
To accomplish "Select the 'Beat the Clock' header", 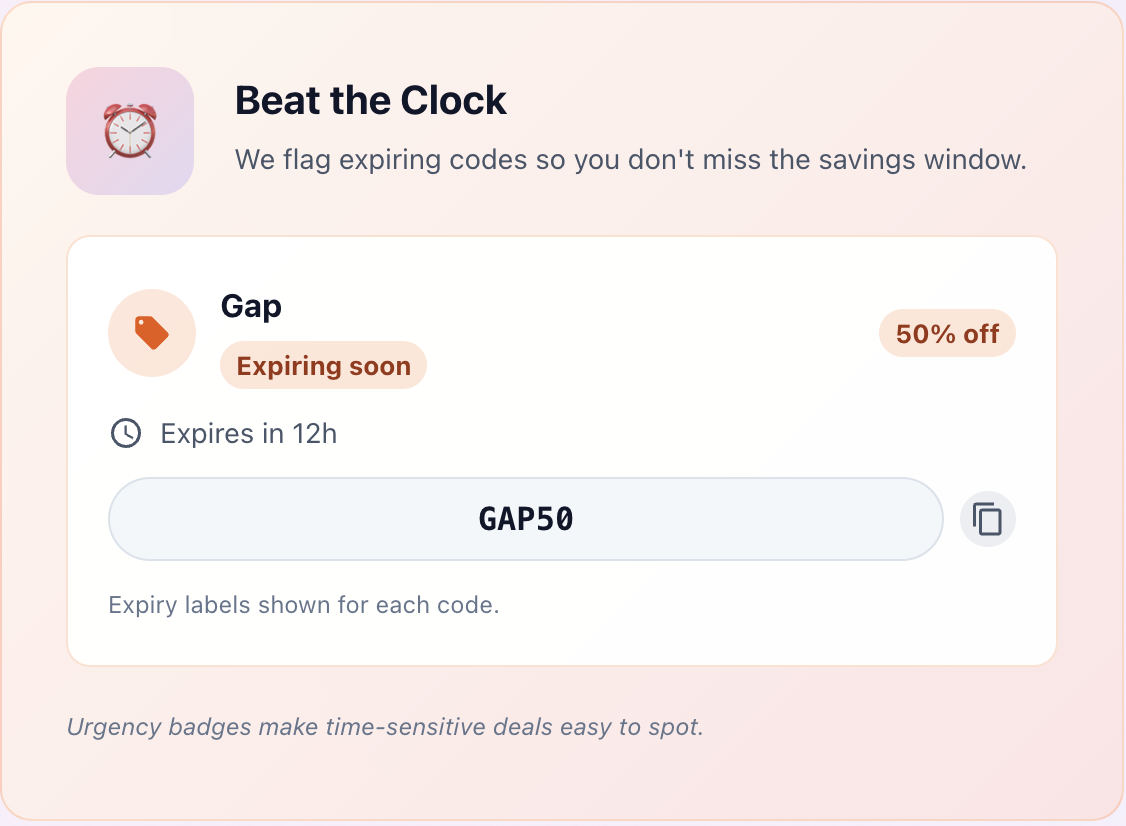I will [x=370, y=100].
